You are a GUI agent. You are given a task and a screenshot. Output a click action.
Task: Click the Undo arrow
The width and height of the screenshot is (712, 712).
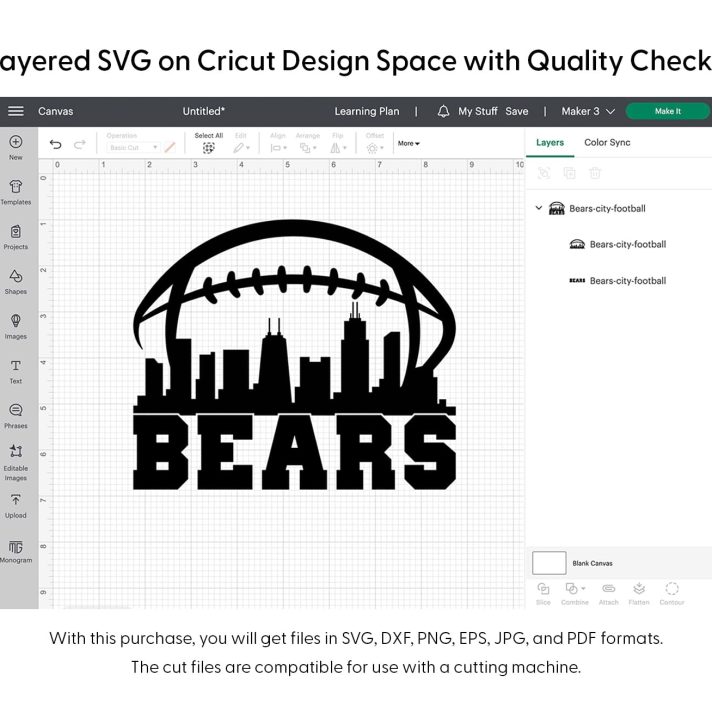coord(55,144)
